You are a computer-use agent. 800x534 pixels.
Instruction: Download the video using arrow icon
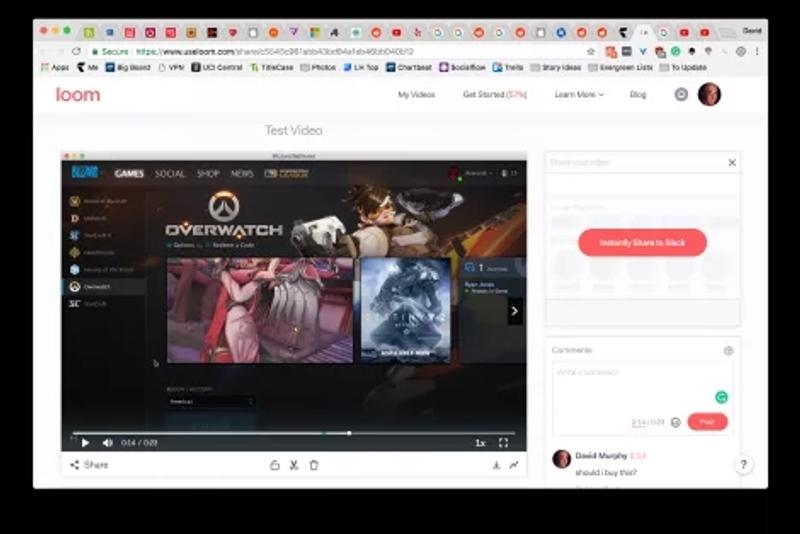coord(496,465)
